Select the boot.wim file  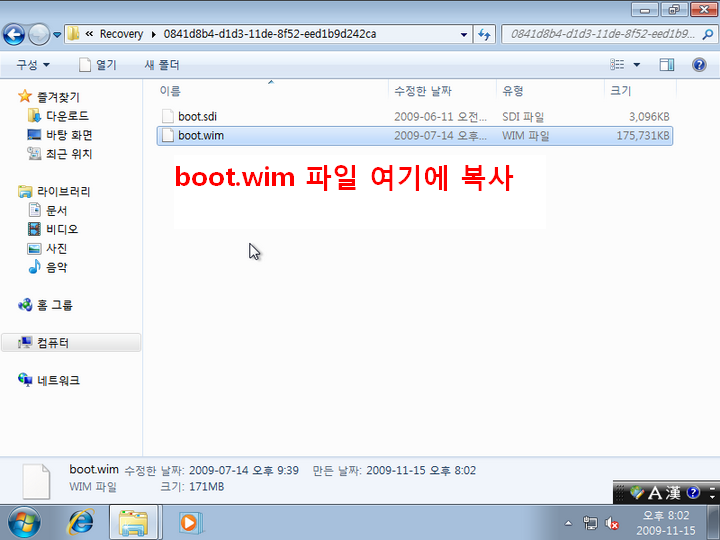click(415, 135)
